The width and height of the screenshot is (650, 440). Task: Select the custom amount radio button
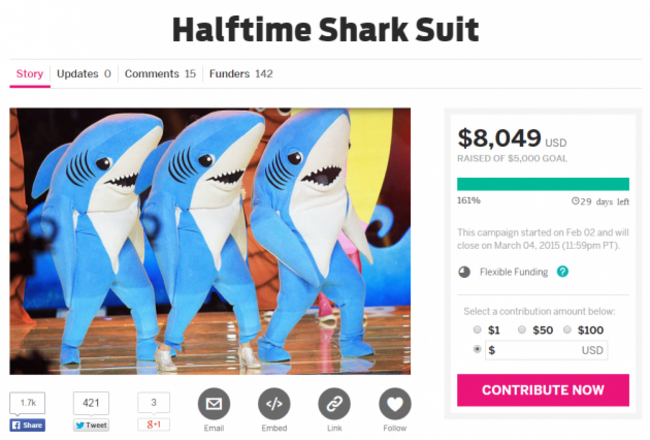tap(477, 349)
